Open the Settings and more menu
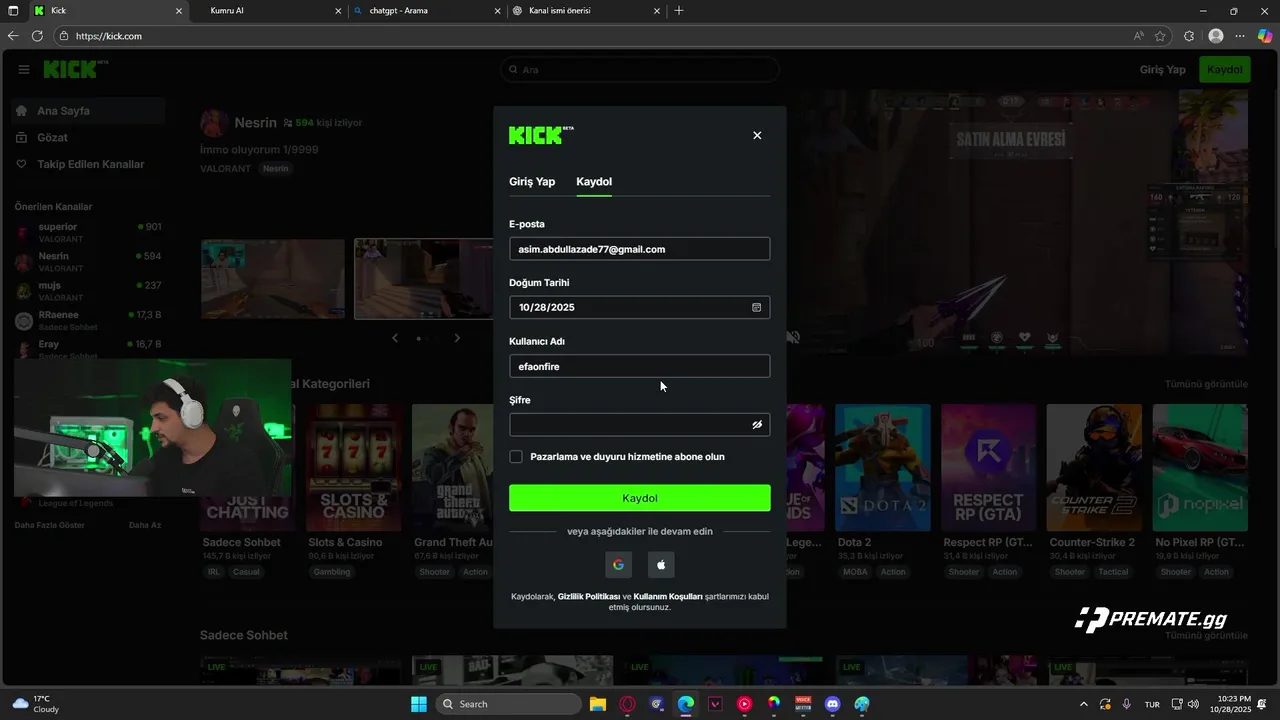Viewport: 1280px width, 720px height. point(1241,36)
